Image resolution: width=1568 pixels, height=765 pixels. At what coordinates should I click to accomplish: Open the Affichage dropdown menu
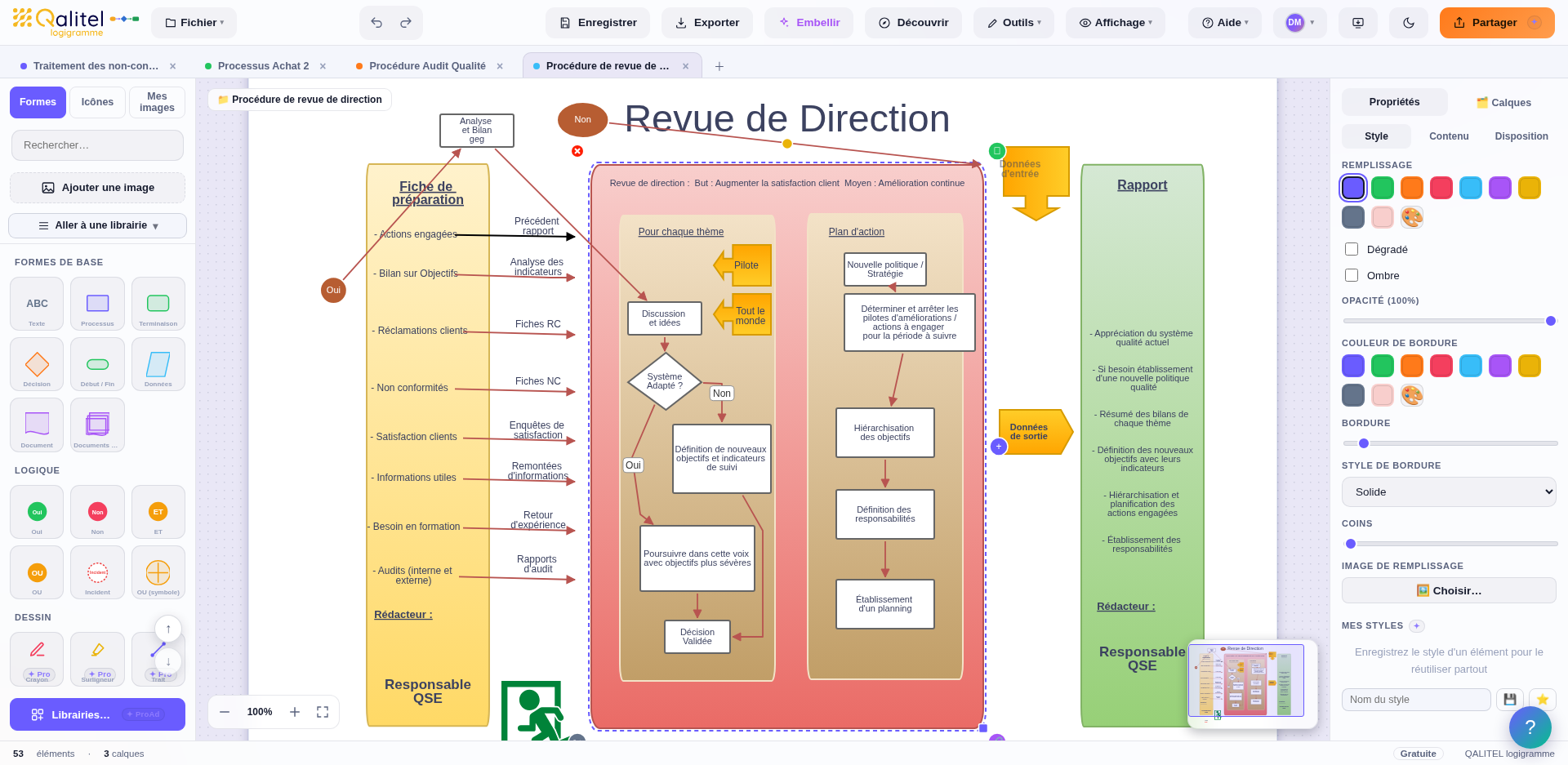point(1116,23)
